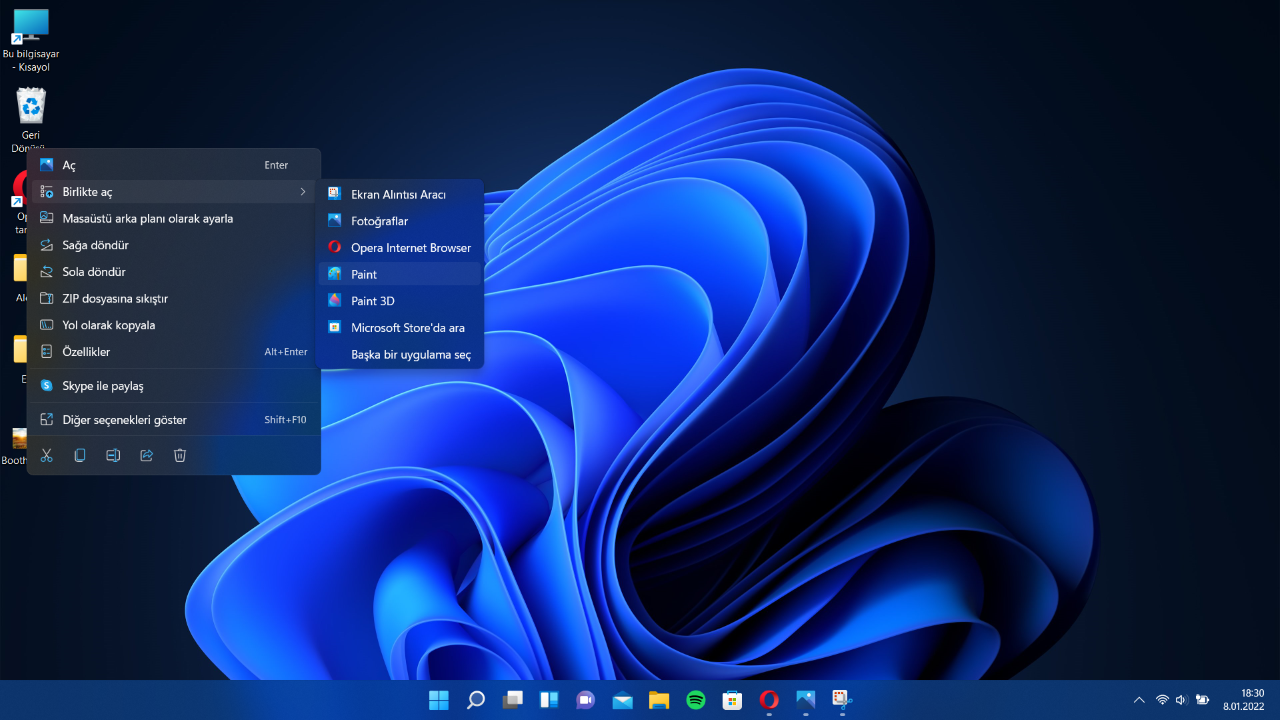
Task: Open with Fotoğraflar app
Action: point(400,221)
